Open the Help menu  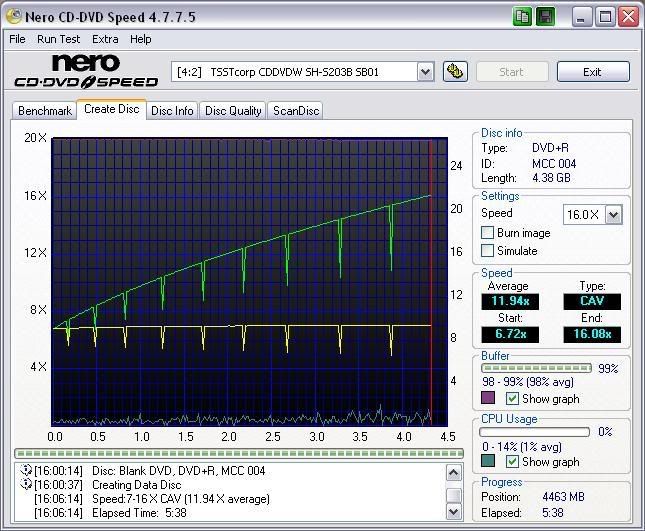point(141,39)
